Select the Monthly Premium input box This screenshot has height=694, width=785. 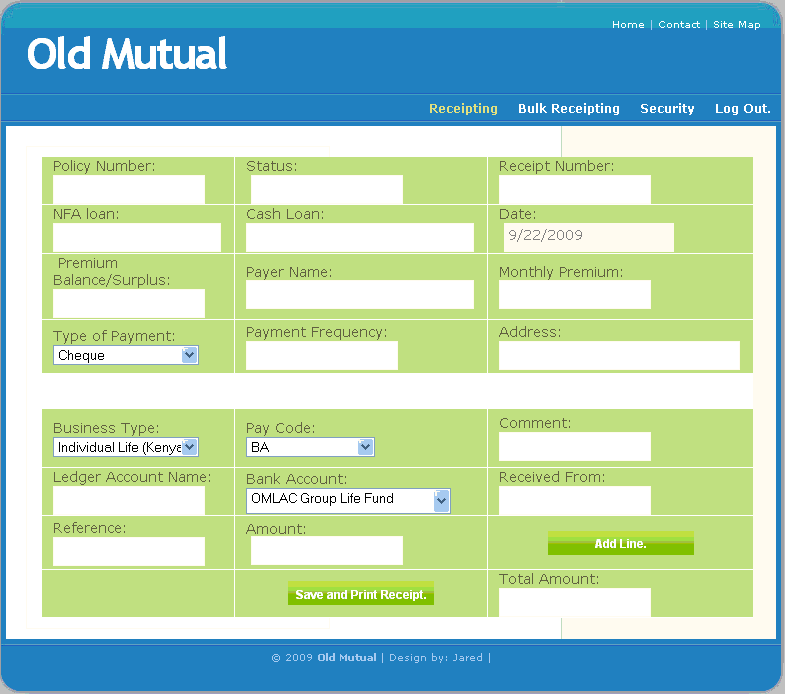(x=575, y=294)
